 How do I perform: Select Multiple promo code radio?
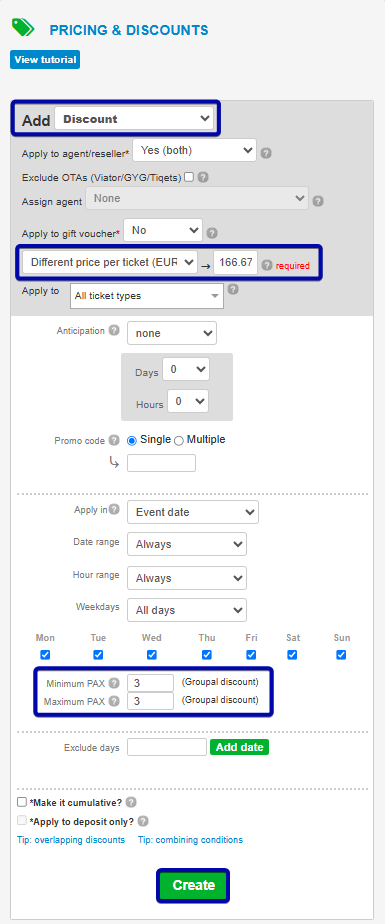pyautogui.click(x=179, y=440)
